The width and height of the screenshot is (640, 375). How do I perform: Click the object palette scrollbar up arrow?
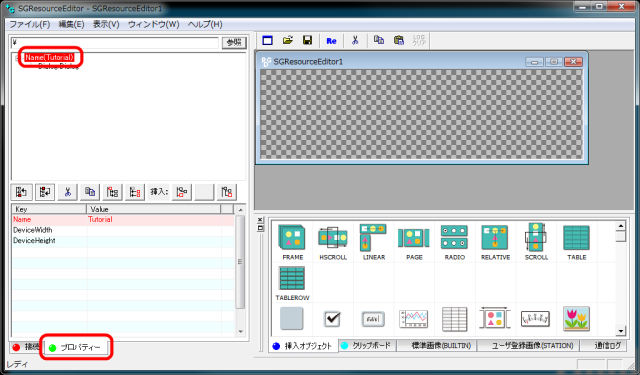[620, 226]
